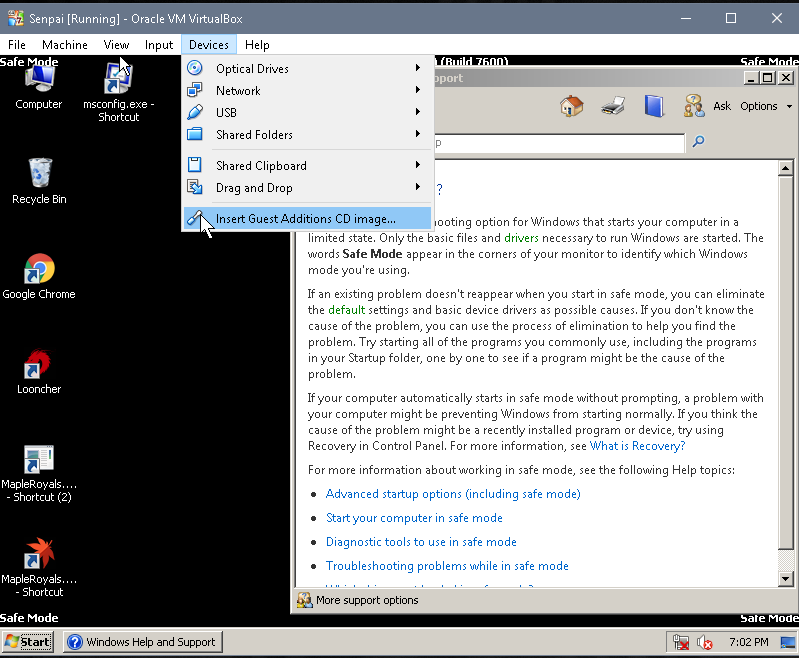Click the Search Help magnifier button

[x=698, y=141]
